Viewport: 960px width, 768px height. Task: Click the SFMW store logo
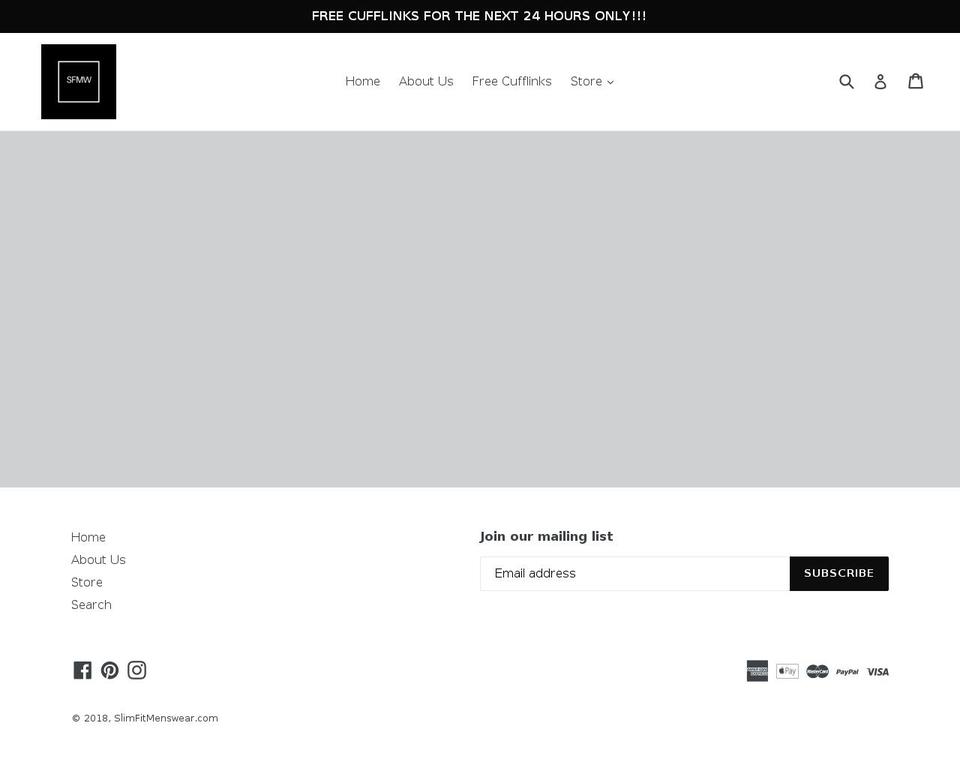[x=78, y=81]
